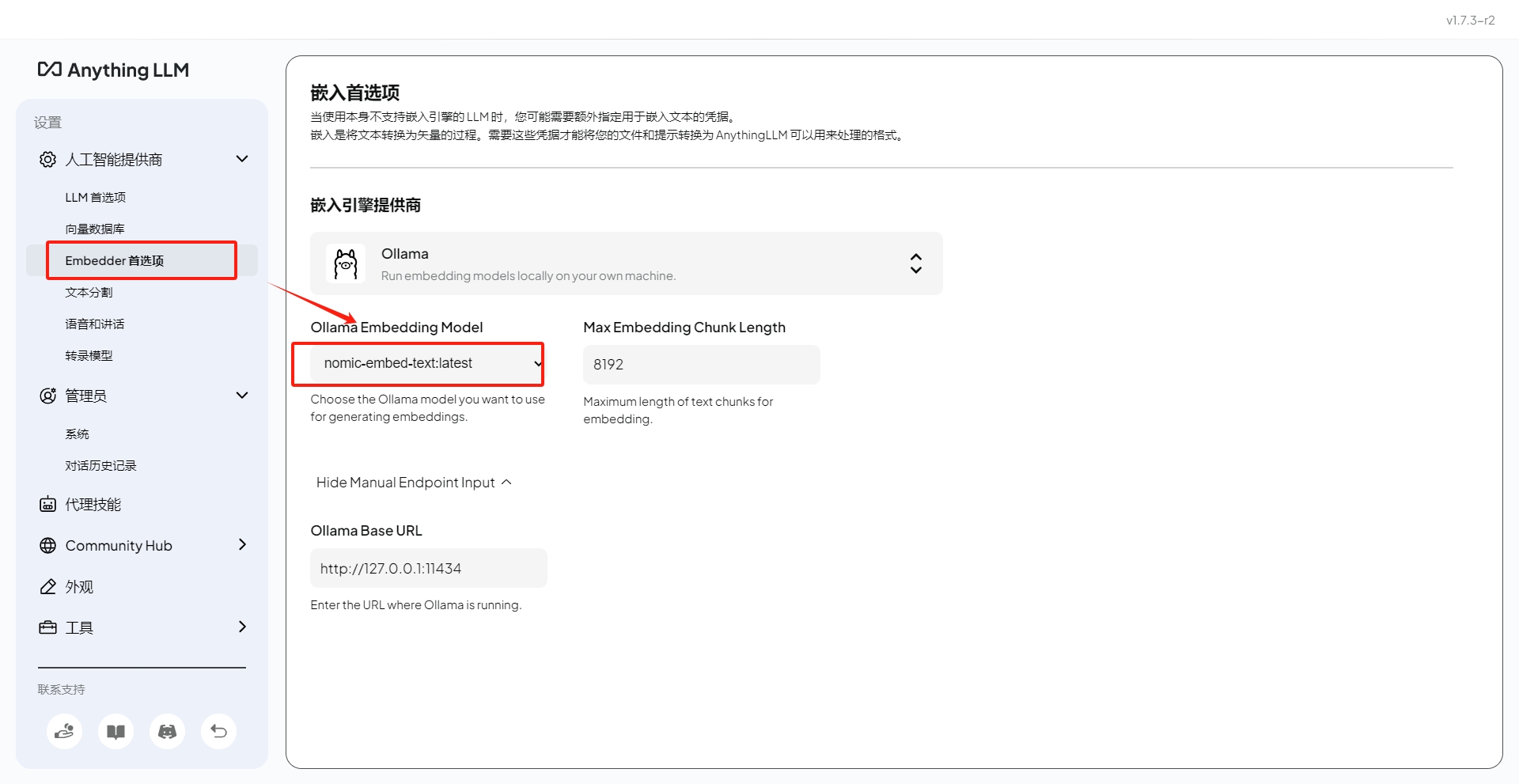Expand the 工具 section chevron

click(x=242, y=627)
